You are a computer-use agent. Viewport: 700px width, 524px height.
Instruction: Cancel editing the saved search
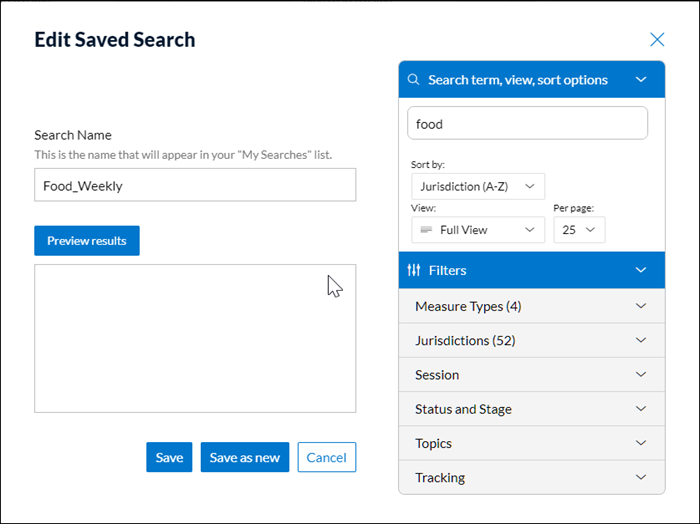(x=326, y=457)
